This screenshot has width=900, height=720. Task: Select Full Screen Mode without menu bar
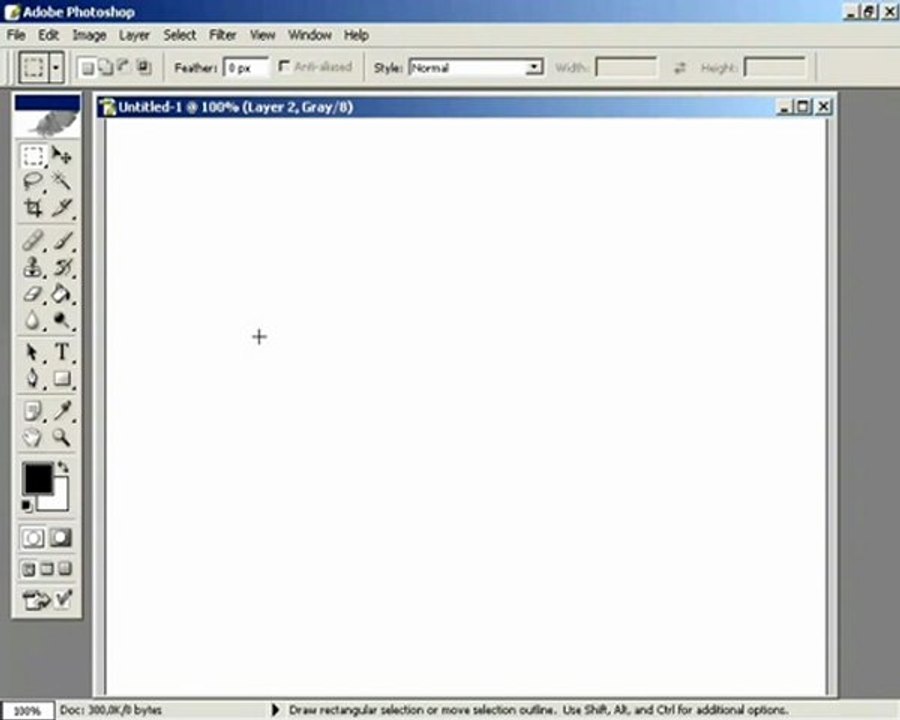click(65, 569)
